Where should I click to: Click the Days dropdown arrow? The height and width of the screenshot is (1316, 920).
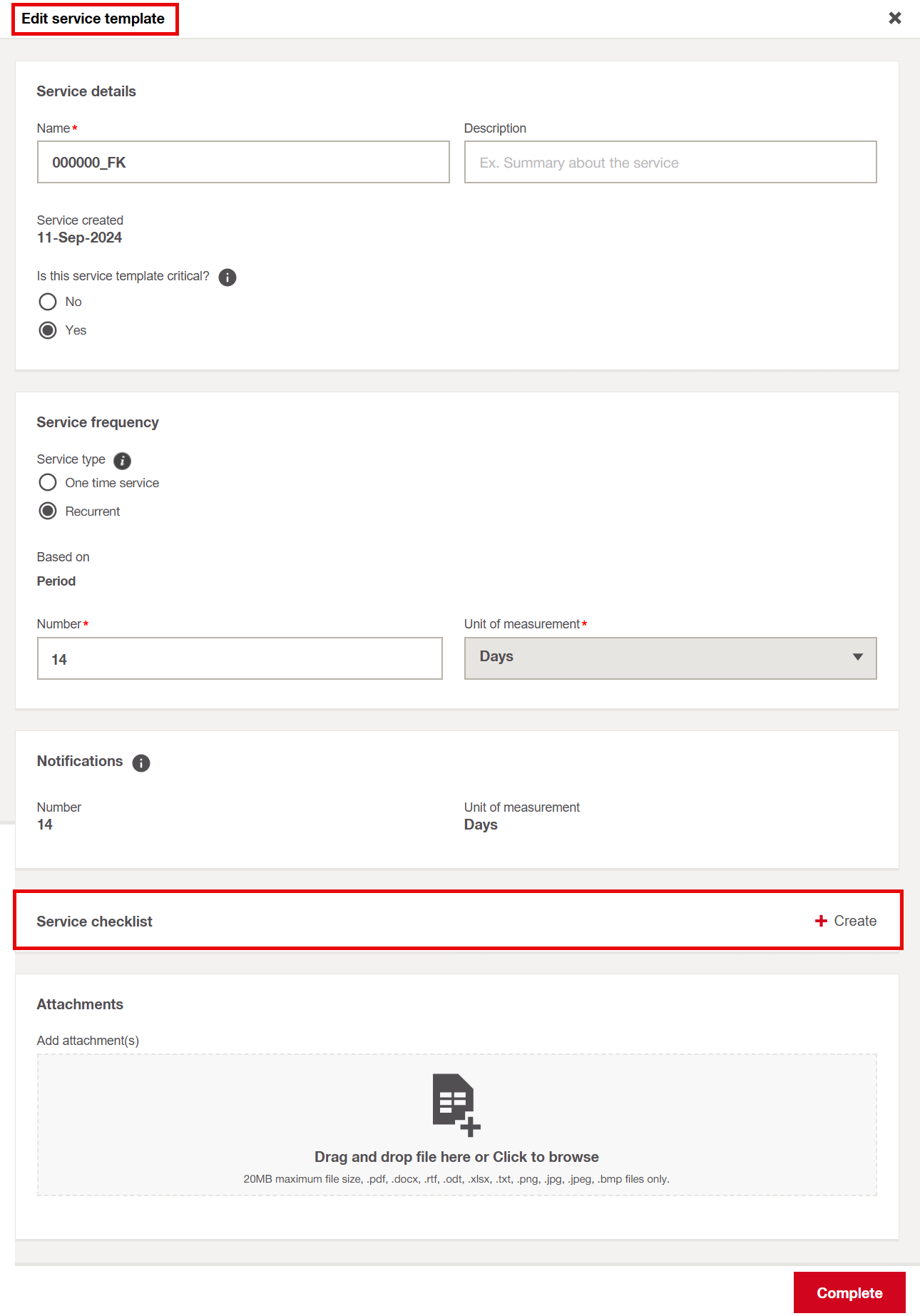click(857, 657)
